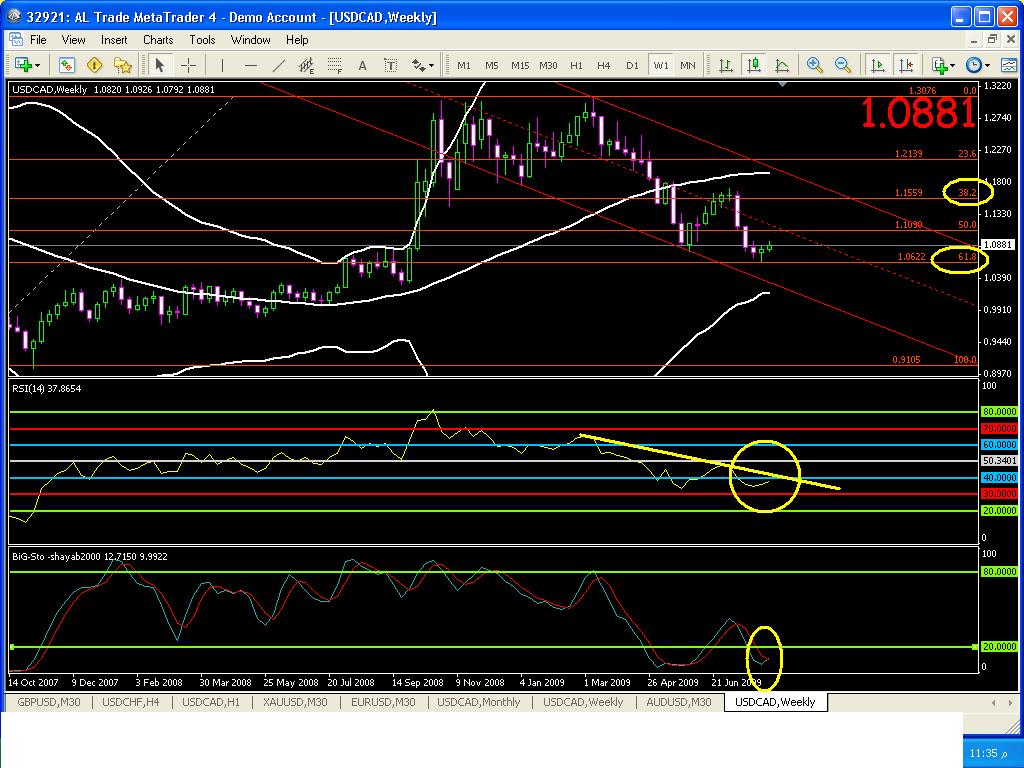Screen dimensions: 1024x768
Task: Toggle Chart Shift button
Action: (906, 65)
